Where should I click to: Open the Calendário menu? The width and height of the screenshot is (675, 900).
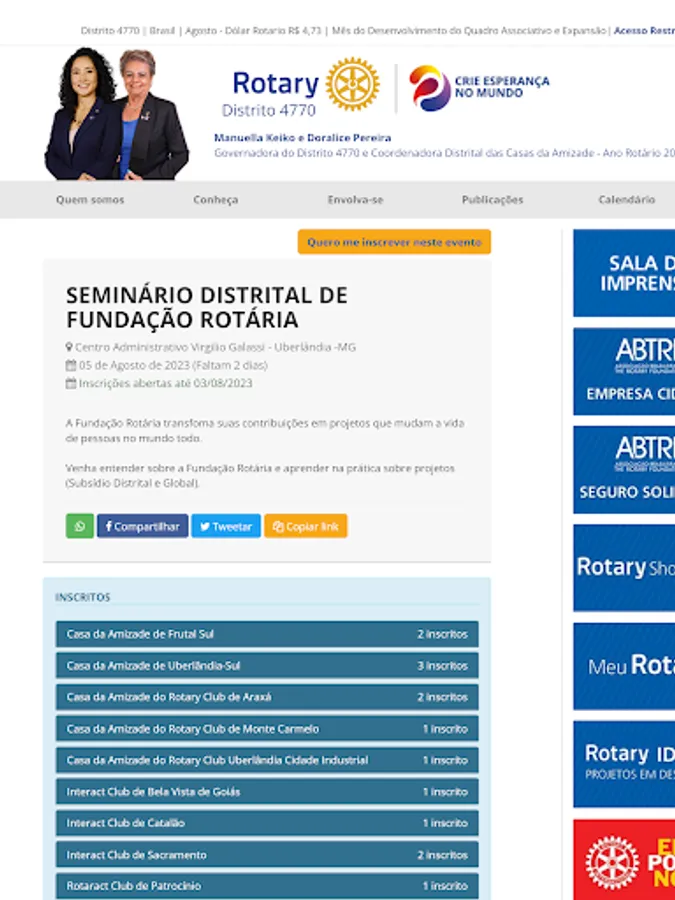click(626, 200)
